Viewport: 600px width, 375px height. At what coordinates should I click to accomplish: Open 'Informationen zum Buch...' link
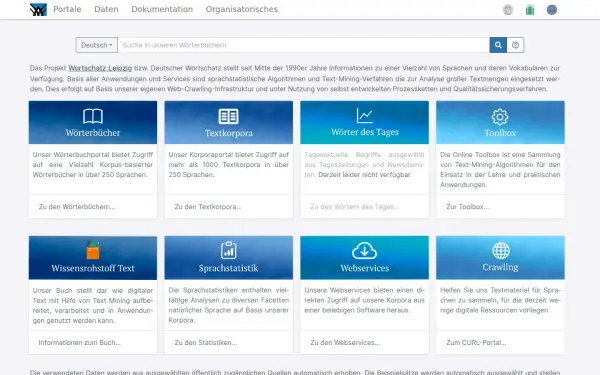80,342
